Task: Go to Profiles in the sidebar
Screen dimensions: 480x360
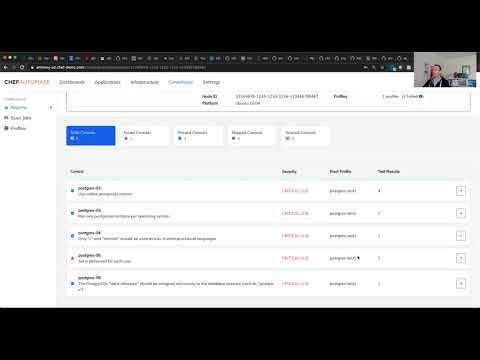Action: (x=18, y=128)
